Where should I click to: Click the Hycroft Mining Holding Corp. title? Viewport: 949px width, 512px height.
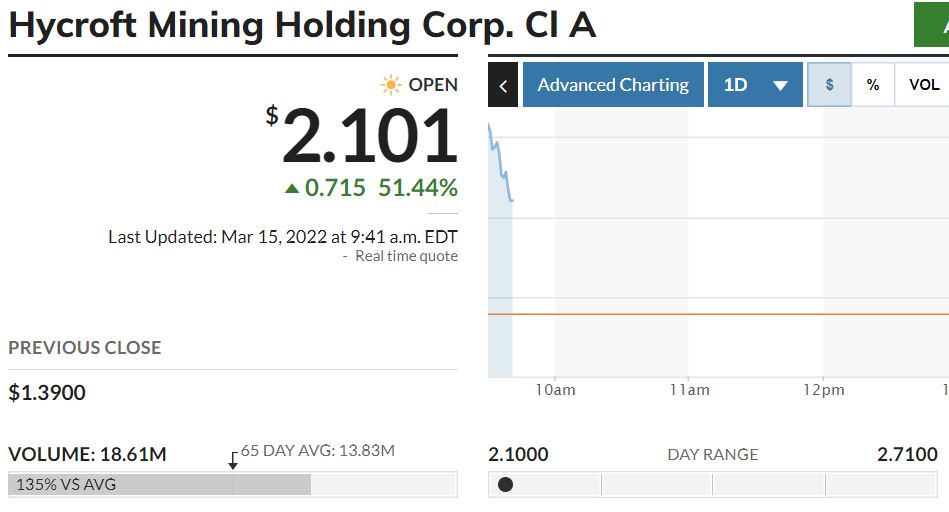pos(302,25)
